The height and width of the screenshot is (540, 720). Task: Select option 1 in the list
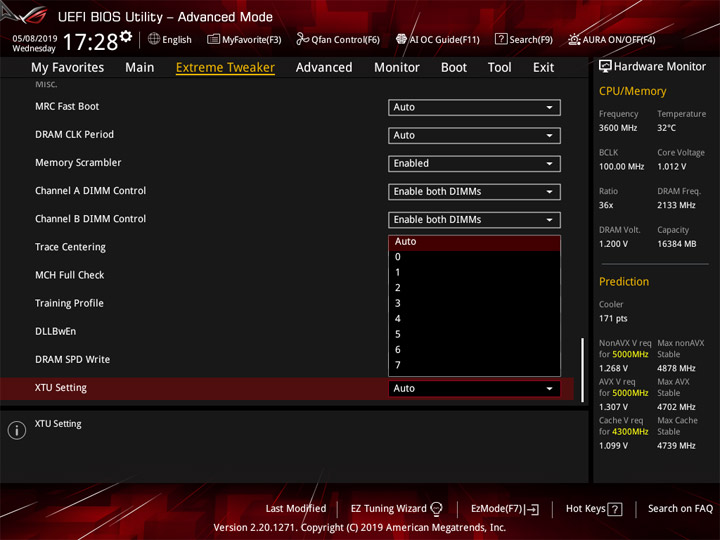tap(474, 272)
